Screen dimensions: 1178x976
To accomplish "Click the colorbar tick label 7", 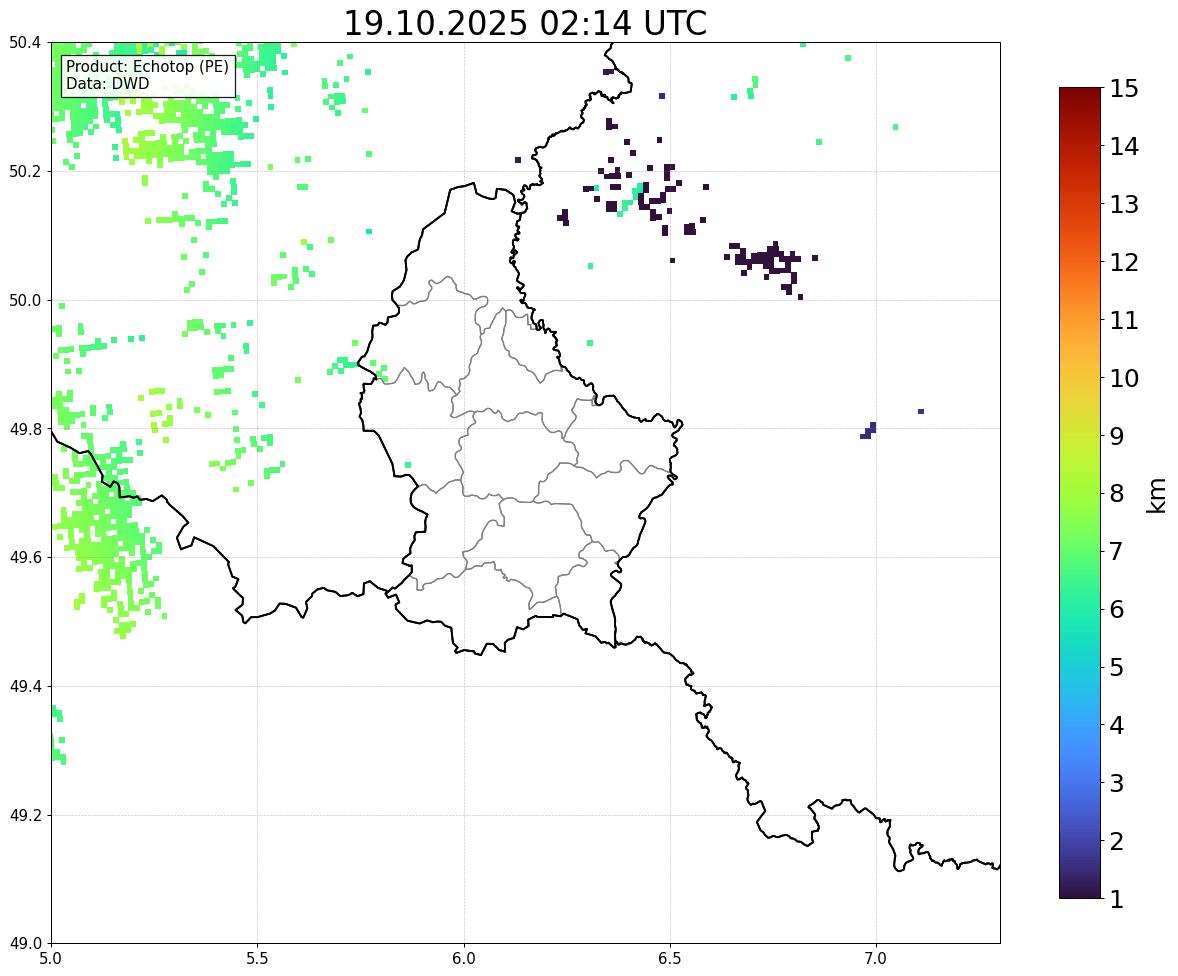I will click(1117, 551).
